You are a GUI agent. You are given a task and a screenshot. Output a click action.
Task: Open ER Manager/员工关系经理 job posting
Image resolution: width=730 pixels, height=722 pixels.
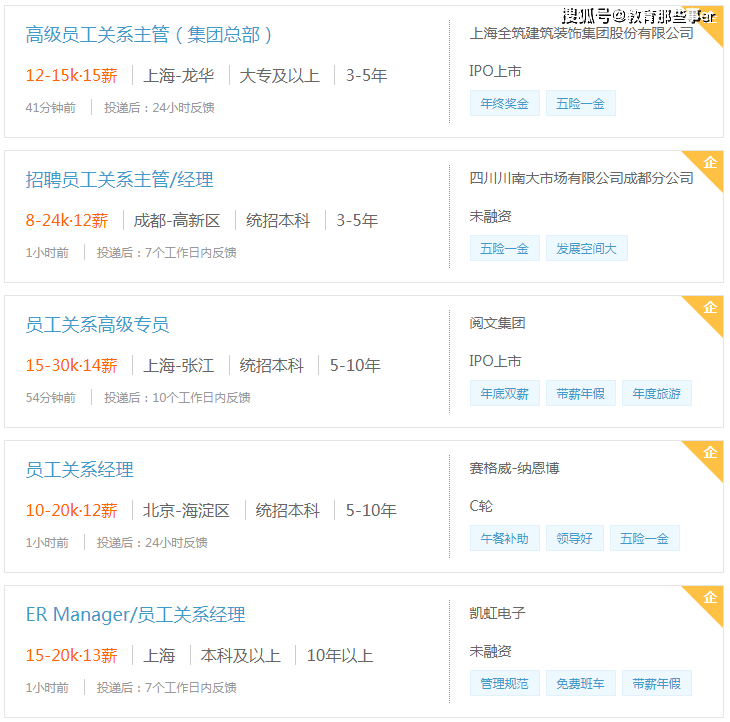[x=135, y=614]
